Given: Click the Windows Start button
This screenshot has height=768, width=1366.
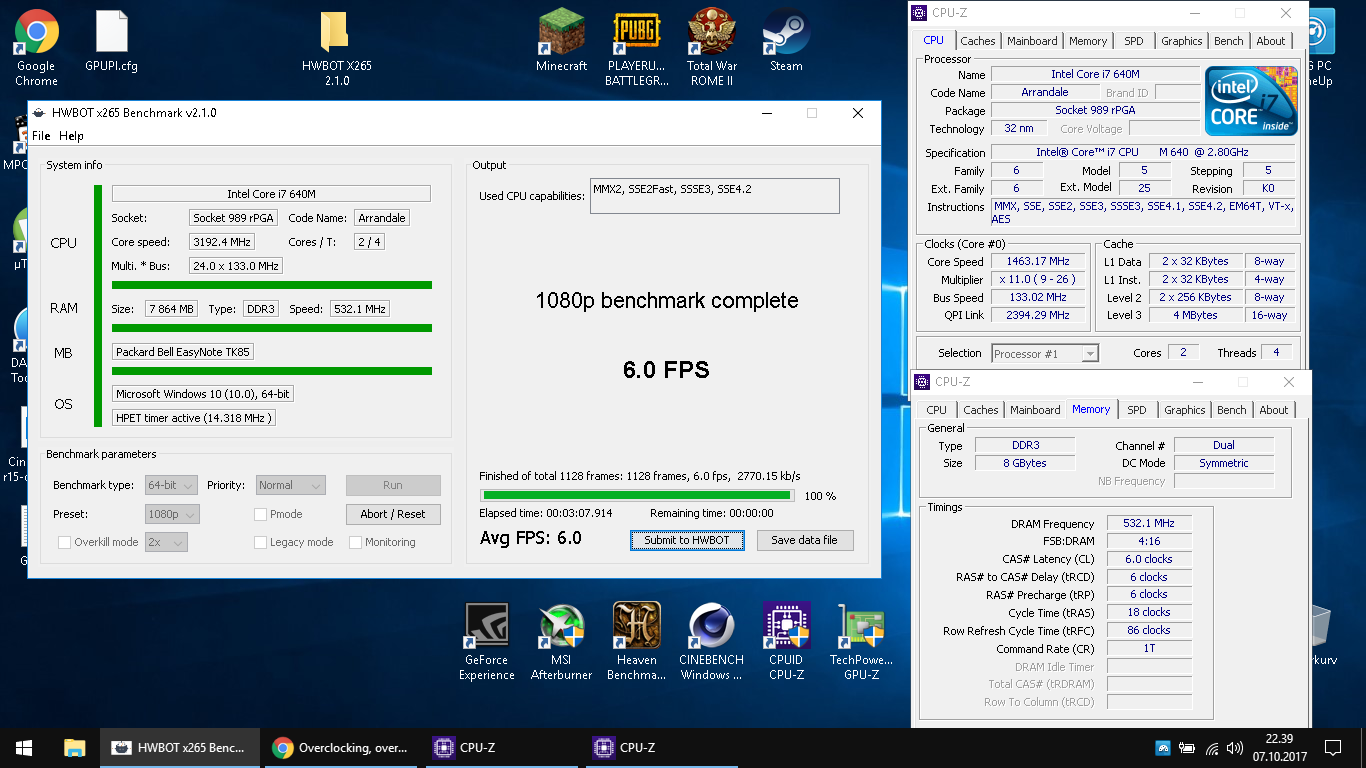Looking at the screenshot, I should (x=24, y=747).
